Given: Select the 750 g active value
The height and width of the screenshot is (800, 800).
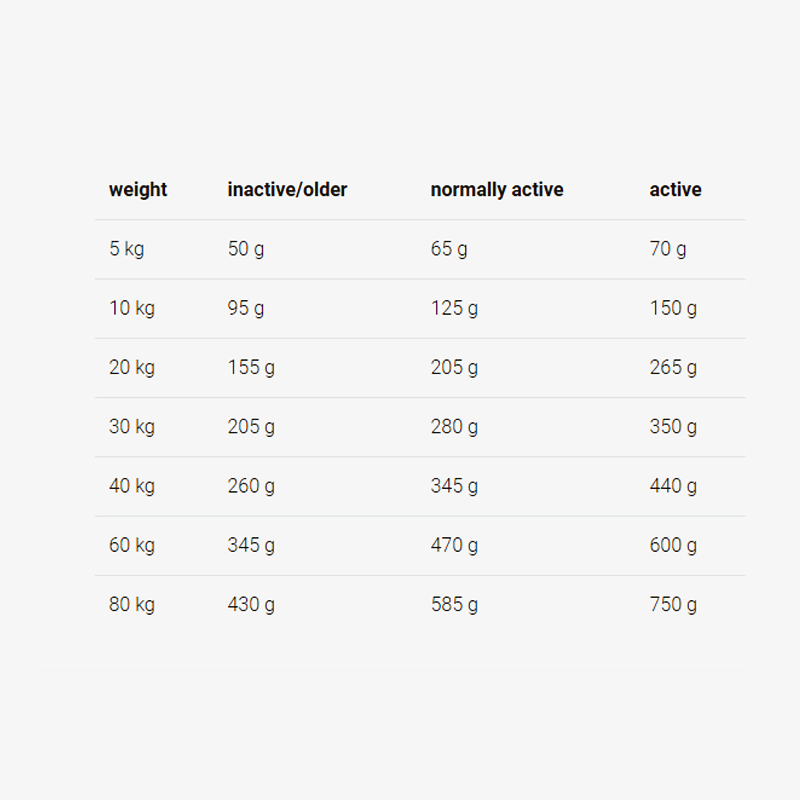Looking at the screenshot, I should tap(673, 604).
